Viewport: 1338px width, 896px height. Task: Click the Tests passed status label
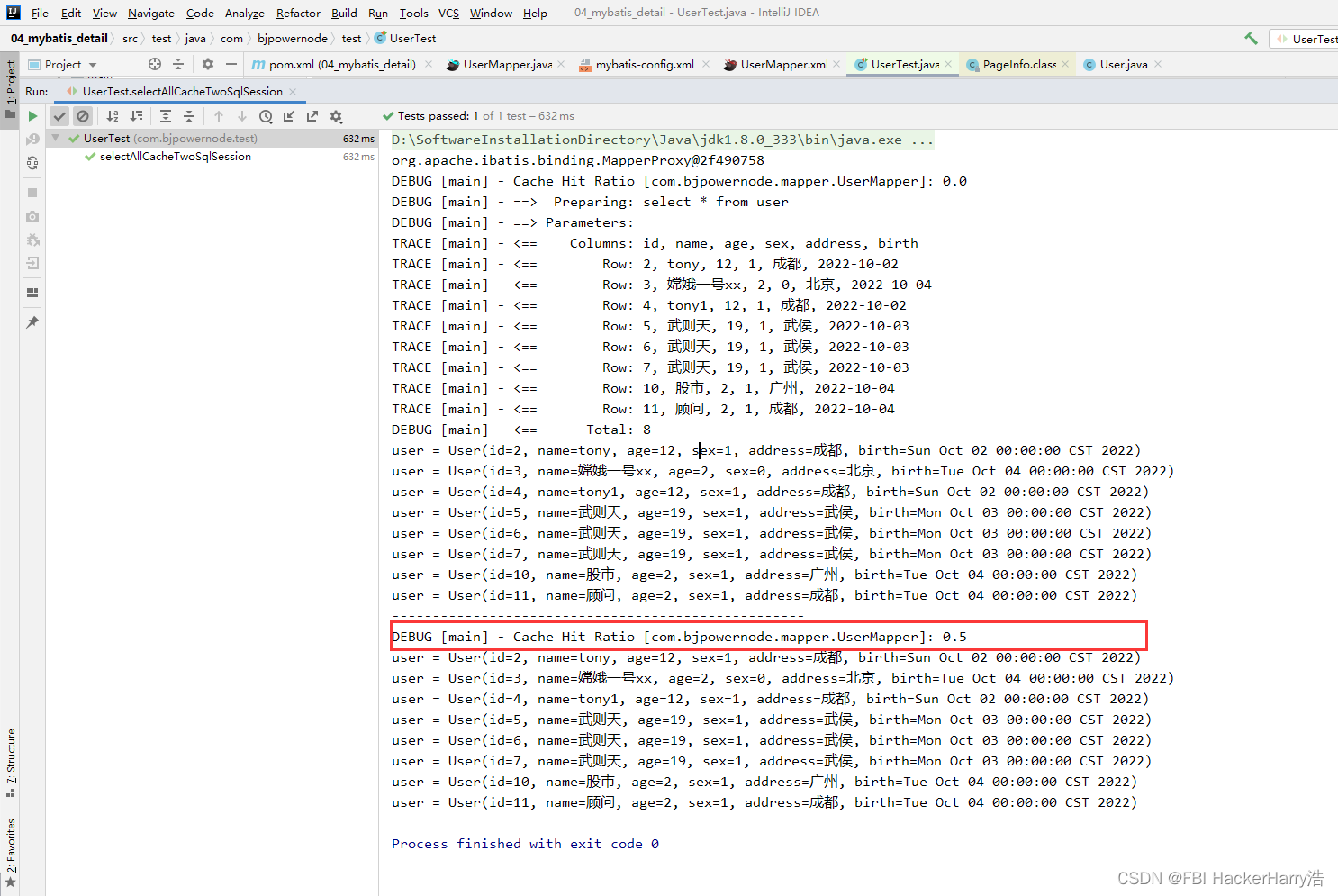tap(478, 116)
